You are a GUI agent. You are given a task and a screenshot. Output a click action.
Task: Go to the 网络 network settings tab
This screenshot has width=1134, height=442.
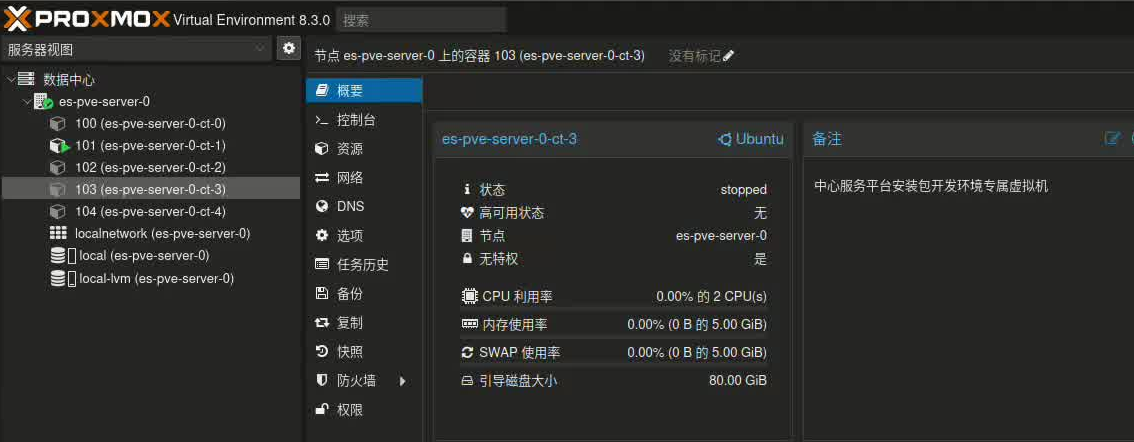[x=350, y=178]
